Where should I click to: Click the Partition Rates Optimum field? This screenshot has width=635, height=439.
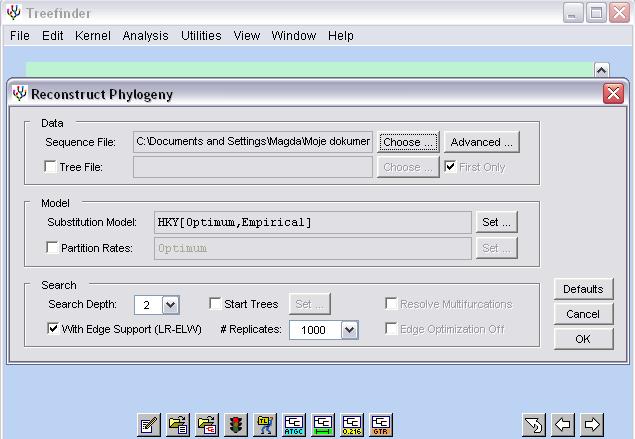(x=313, y=248)
